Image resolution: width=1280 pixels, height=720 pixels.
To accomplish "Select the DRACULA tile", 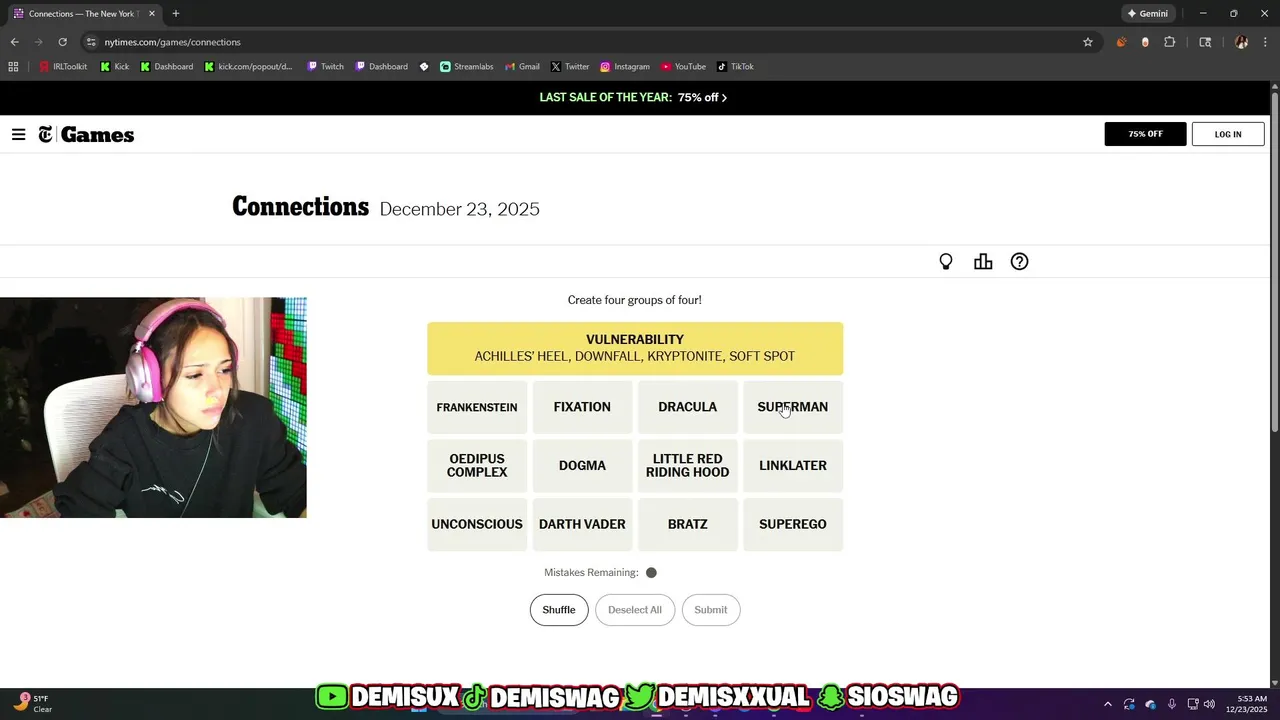I will 688,407.
